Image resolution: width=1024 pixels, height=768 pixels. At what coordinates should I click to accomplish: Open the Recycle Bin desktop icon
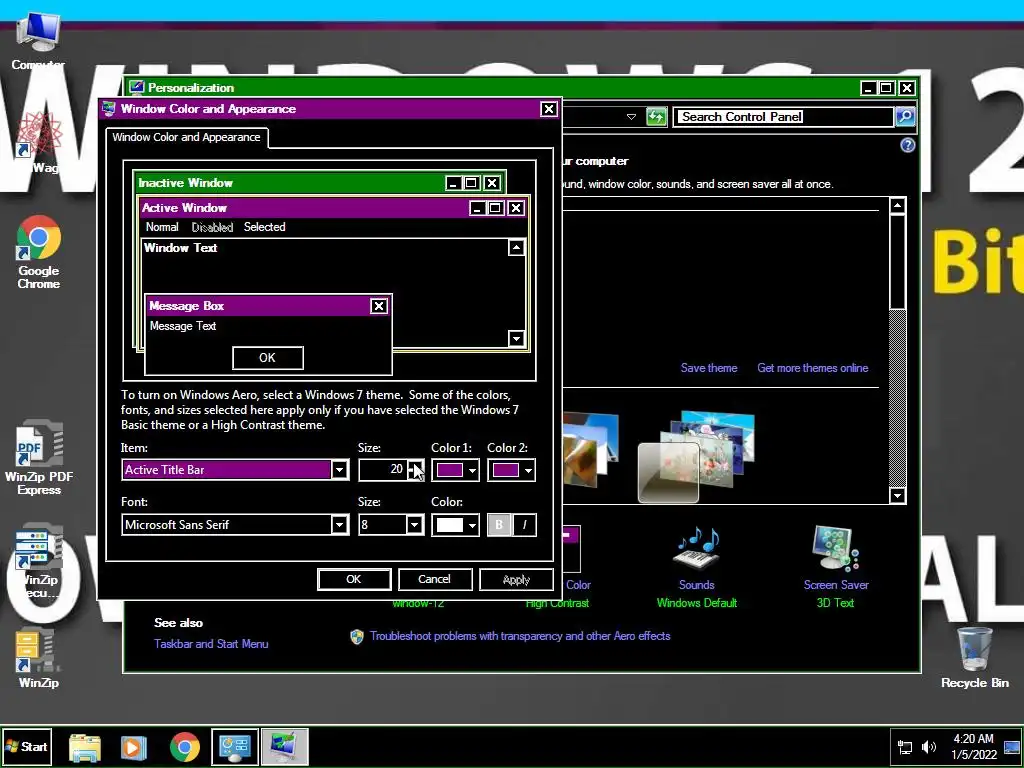coord(974,657)
